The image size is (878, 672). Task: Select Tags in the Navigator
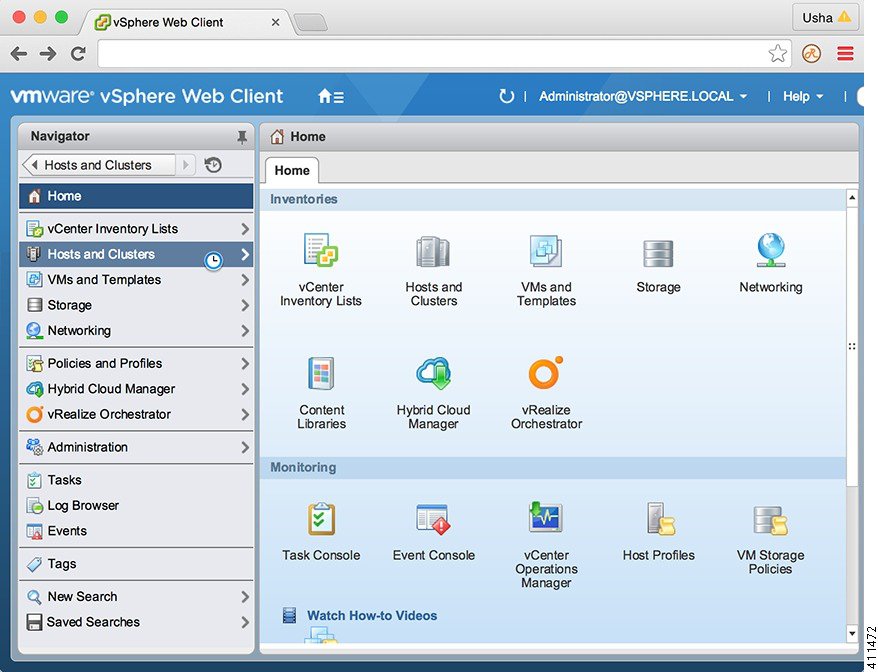pos(136,564)
